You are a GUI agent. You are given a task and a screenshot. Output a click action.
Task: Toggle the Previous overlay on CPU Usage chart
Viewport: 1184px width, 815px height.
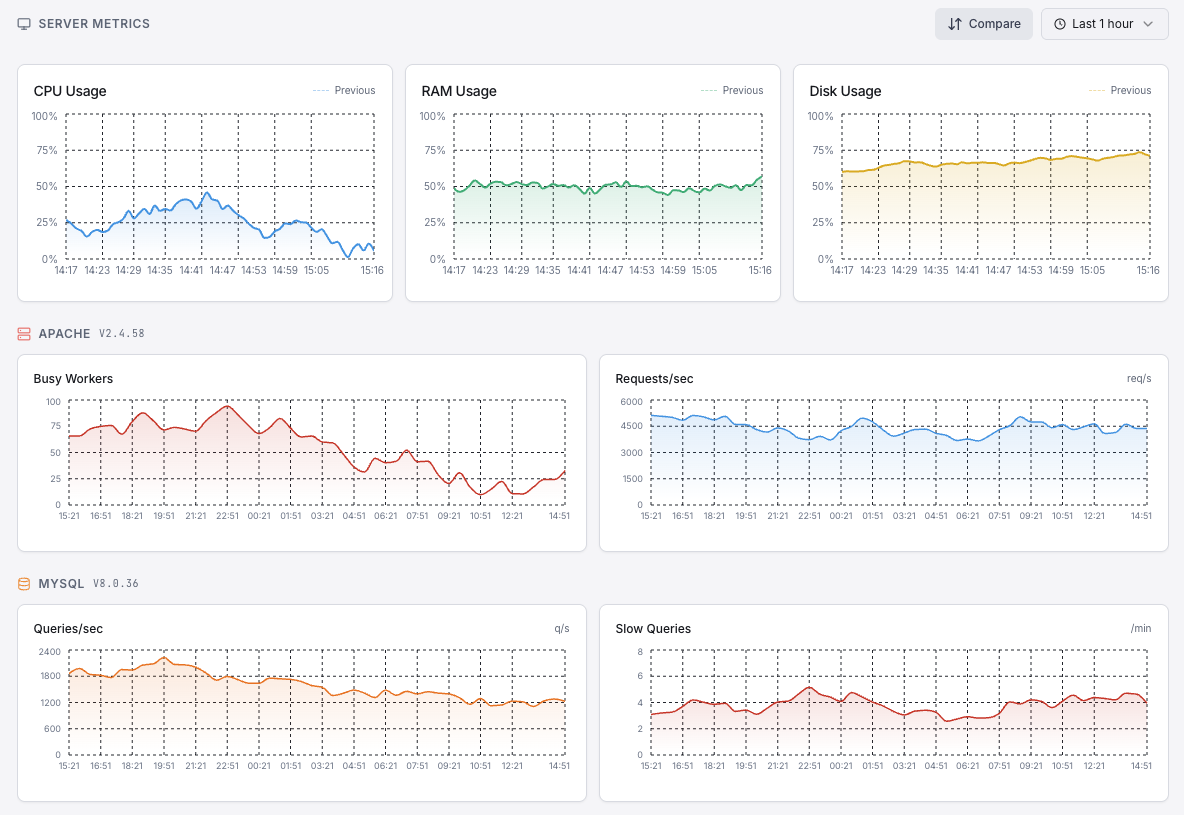tap(344, 90)
